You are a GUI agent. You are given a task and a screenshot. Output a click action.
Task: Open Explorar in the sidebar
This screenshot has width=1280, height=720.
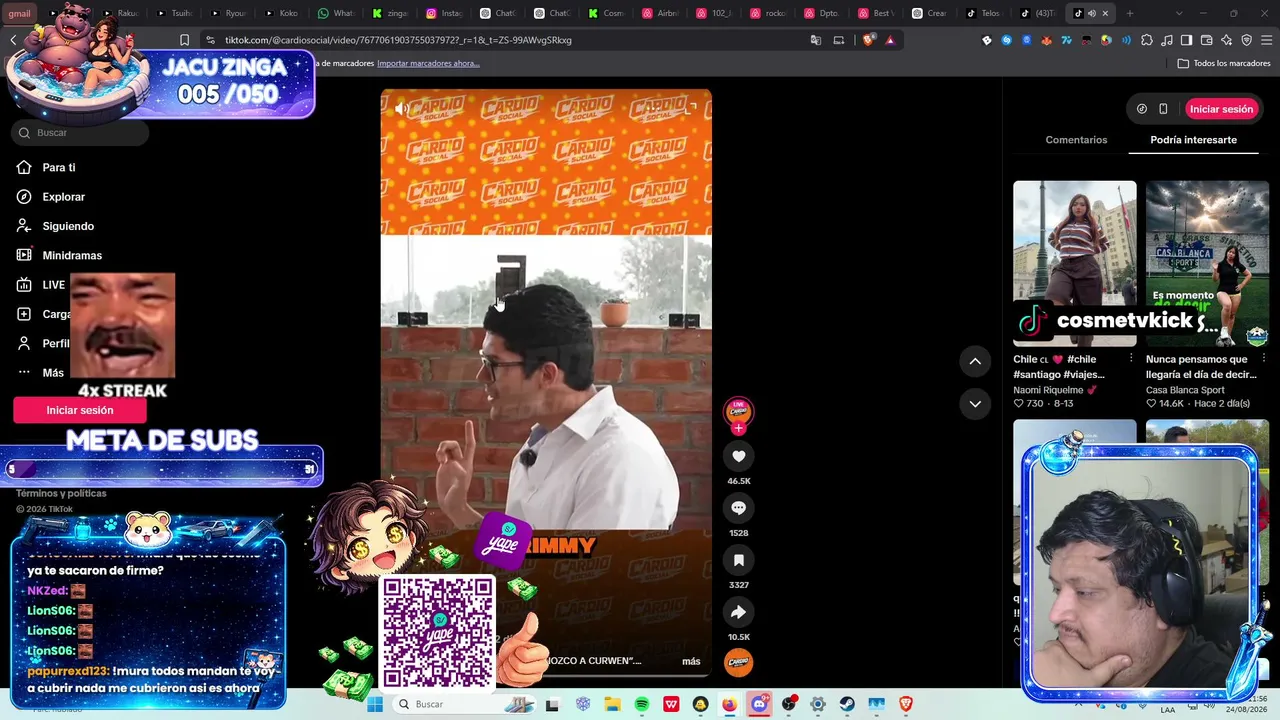coord(64,197)
